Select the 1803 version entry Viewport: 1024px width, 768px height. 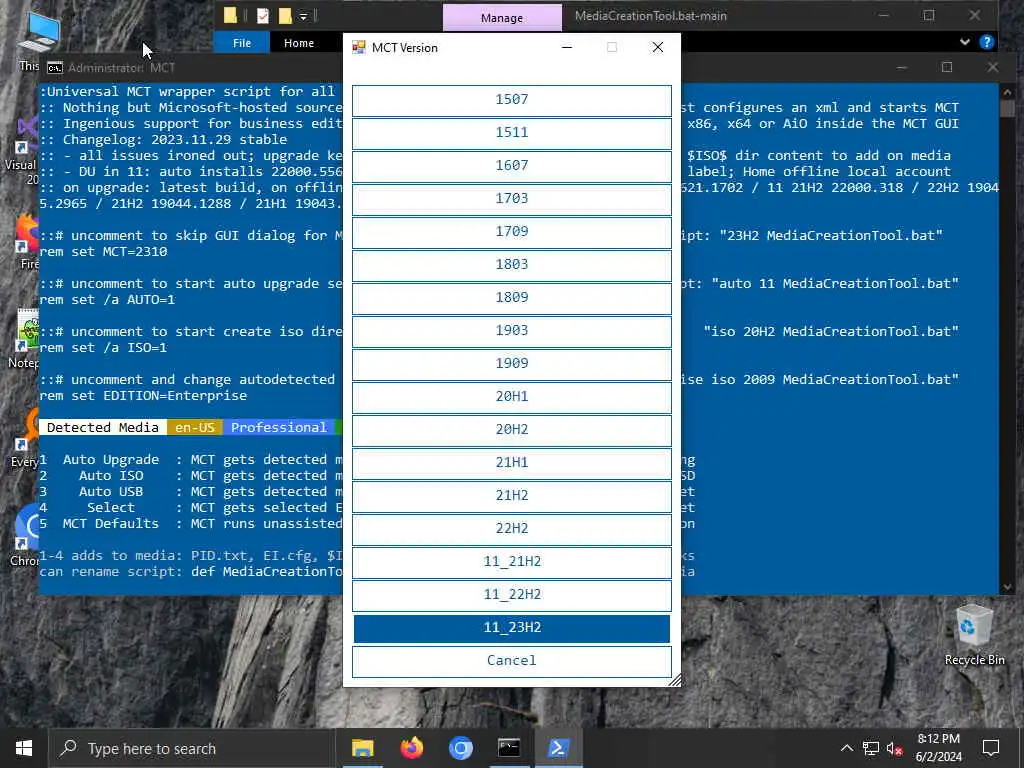[511, 264]
